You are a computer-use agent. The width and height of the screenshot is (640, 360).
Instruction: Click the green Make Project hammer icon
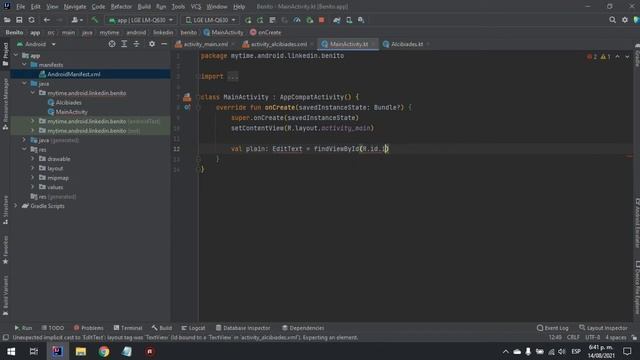pos(95,20)
